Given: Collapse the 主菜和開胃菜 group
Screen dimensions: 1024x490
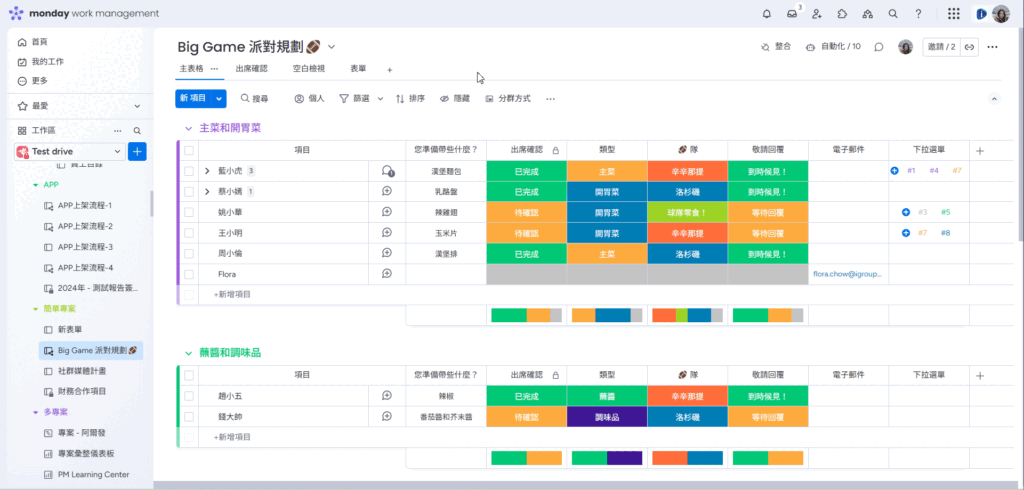Looking at the screenshot, I should 188,129.
